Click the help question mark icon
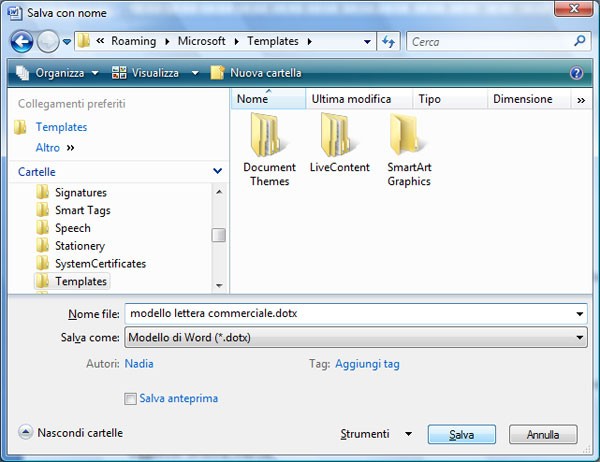 576,73
